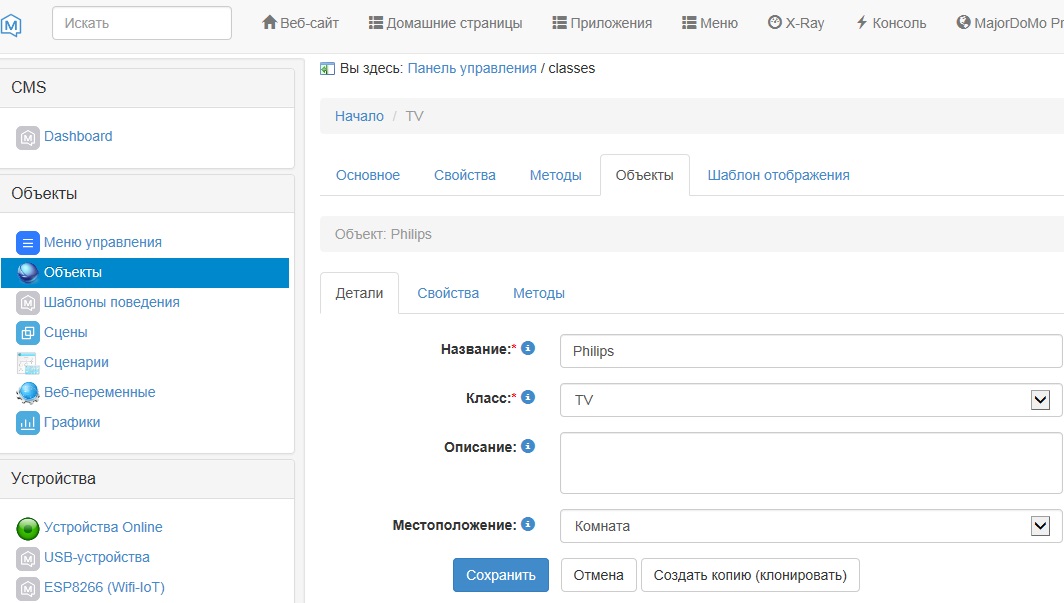Click the Графики chart icon
This screenshot has width=1064, height=603.
click(28, 423)
